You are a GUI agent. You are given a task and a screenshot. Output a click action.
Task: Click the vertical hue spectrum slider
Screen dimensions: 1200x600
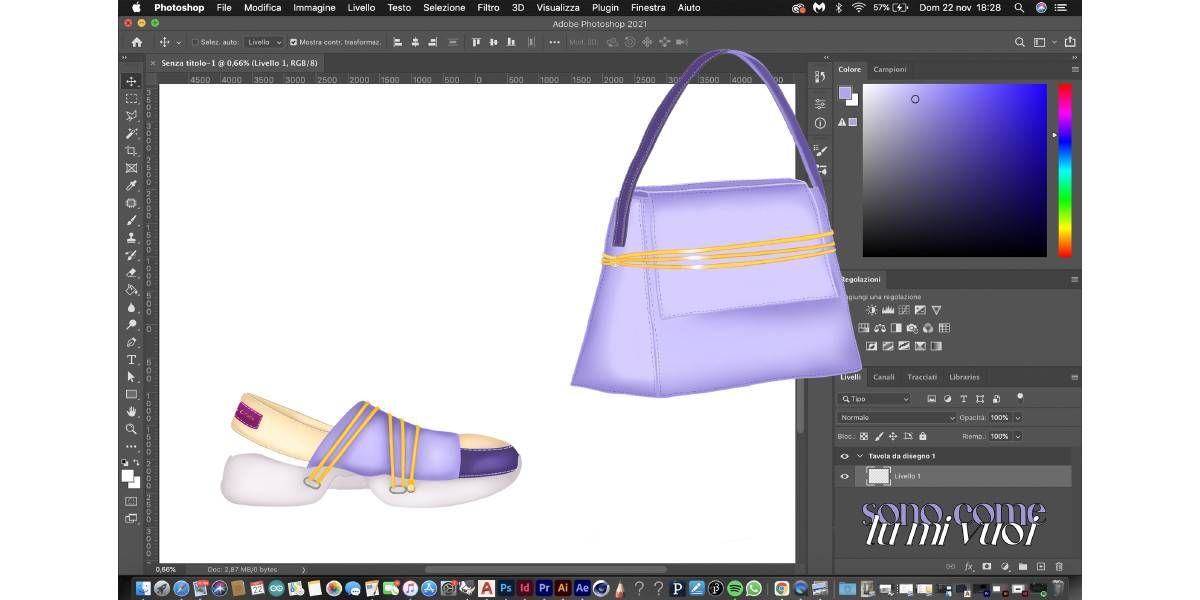click(1065, 170)
